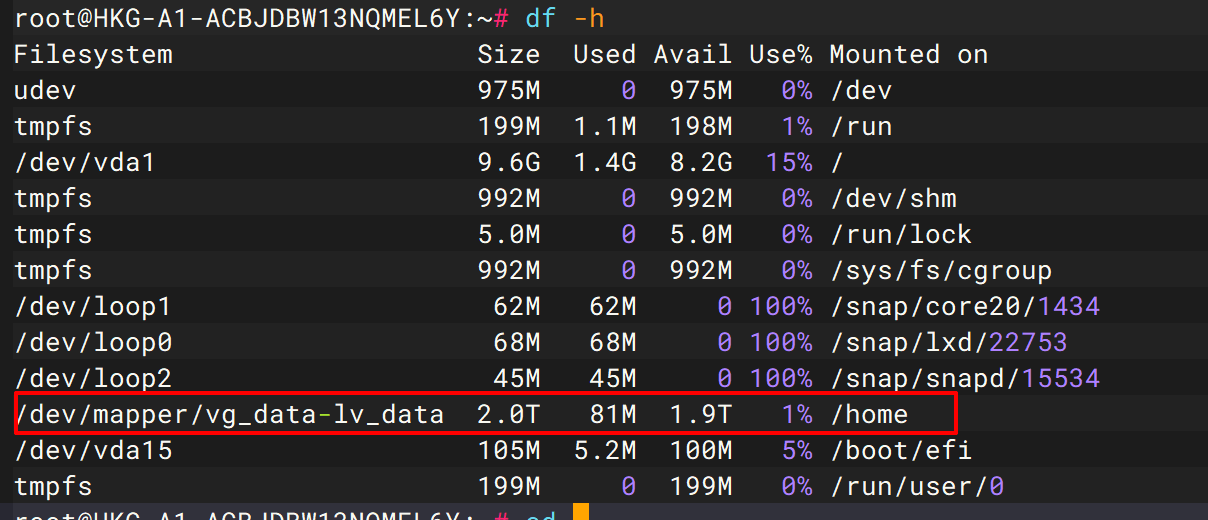Click the orange cursor block at the prompt
1208x520 pixels.
(x=581, y=514)
